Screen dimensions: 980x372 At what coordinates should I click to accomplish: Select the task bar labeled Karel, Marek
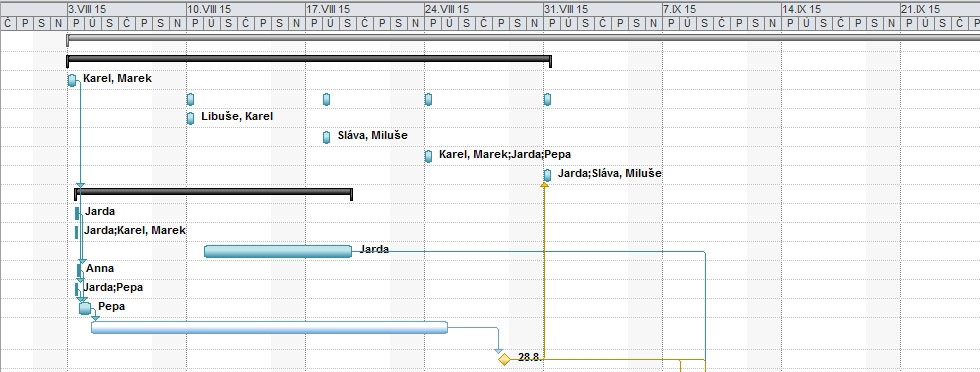click(x=72, y=80)
